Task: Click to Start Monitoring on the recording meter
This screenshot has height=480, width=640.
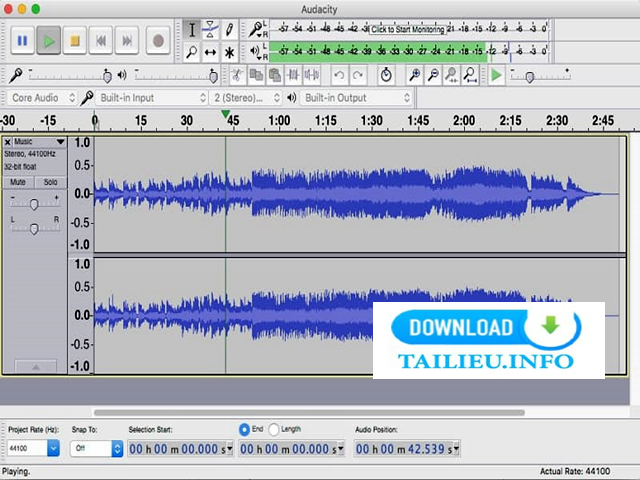Action: tap(407, 29)
